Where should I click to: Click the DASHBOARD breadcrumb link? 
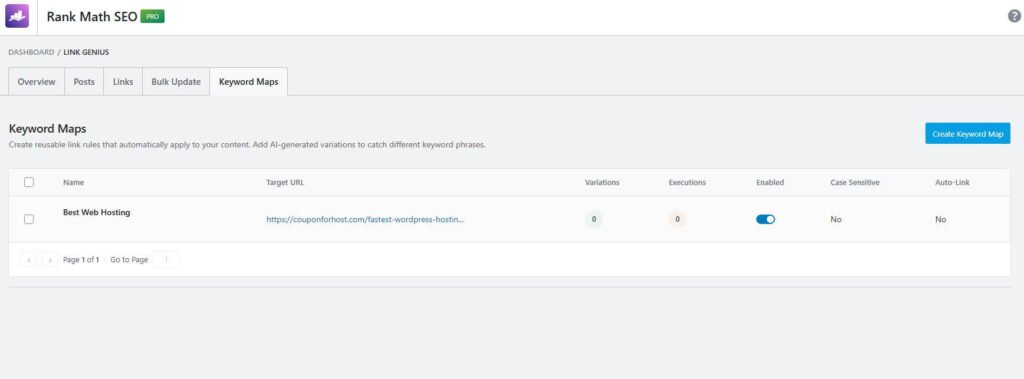[x=31, y=52]
